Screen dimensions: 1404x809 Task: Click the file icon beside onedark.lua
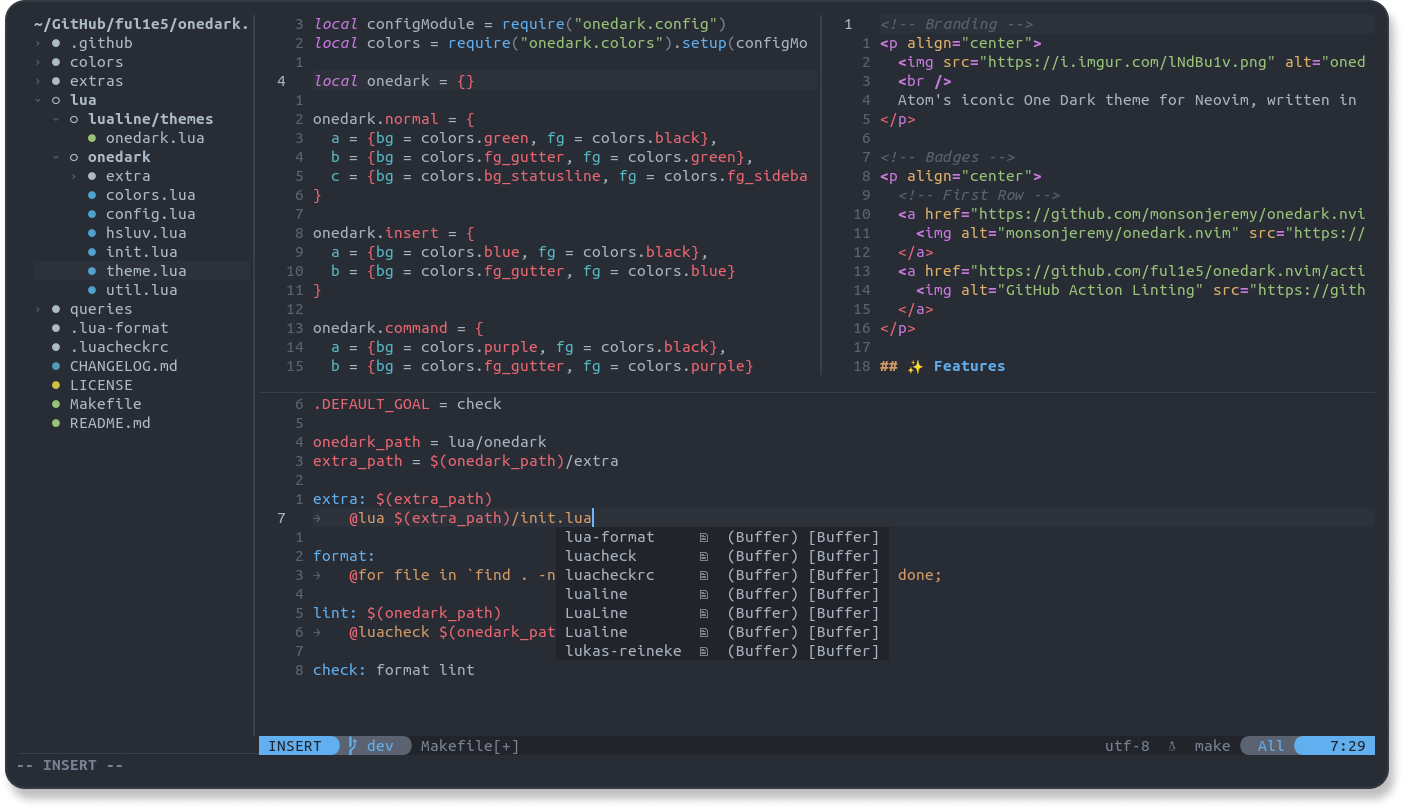coord(92,138)
